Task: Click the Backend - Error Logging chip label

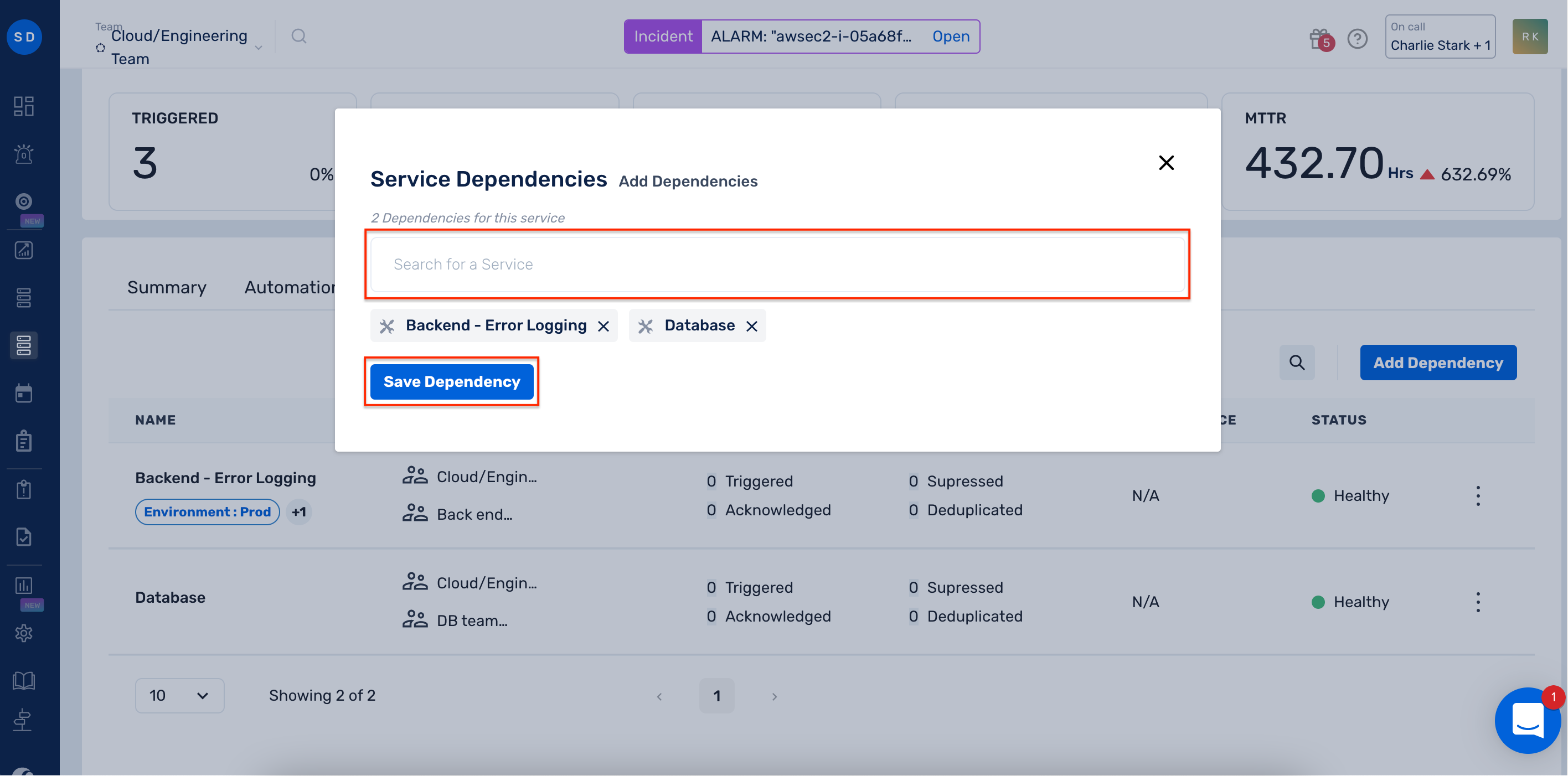Action: click(496, 325)
